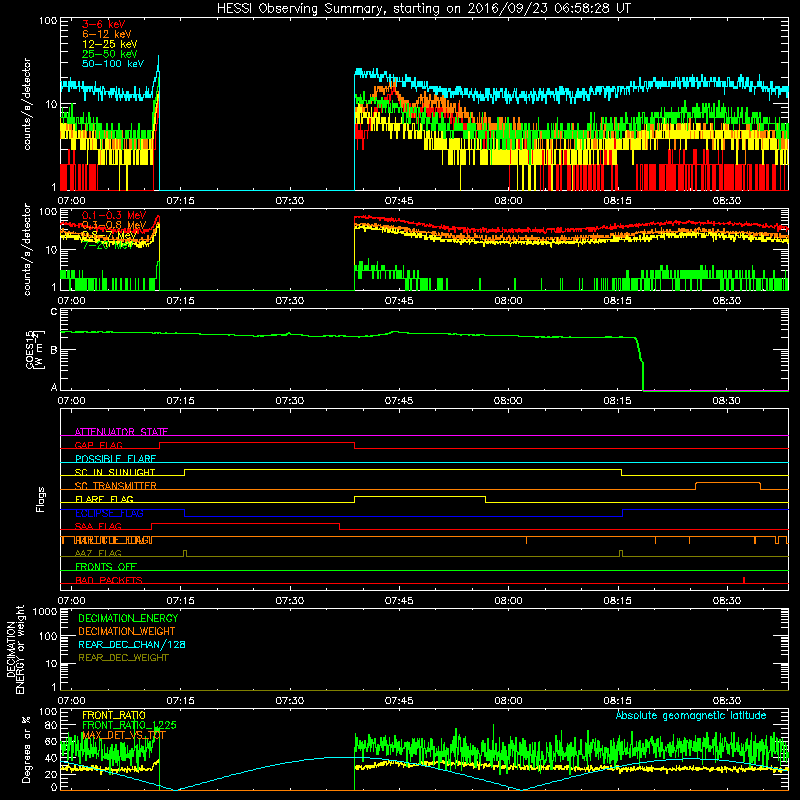Pick the 'SC_TRANSMITTER' flag label
The height and width of the screenshot is (800, 800).
click(x=116, y=486)
